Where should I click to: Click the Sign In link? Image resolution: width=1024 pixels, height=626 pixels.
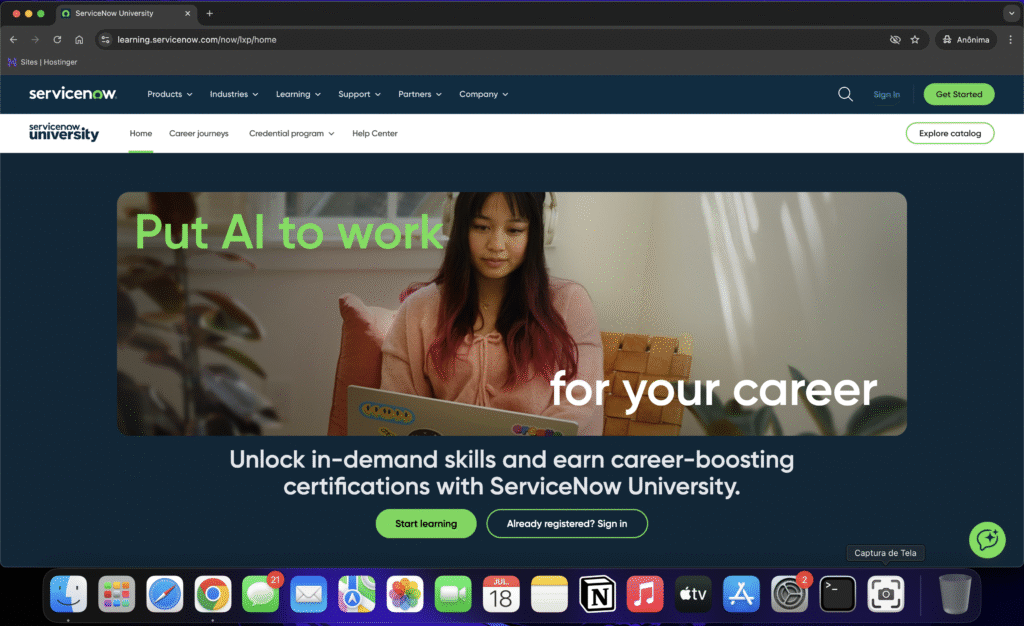coord(886,95)
